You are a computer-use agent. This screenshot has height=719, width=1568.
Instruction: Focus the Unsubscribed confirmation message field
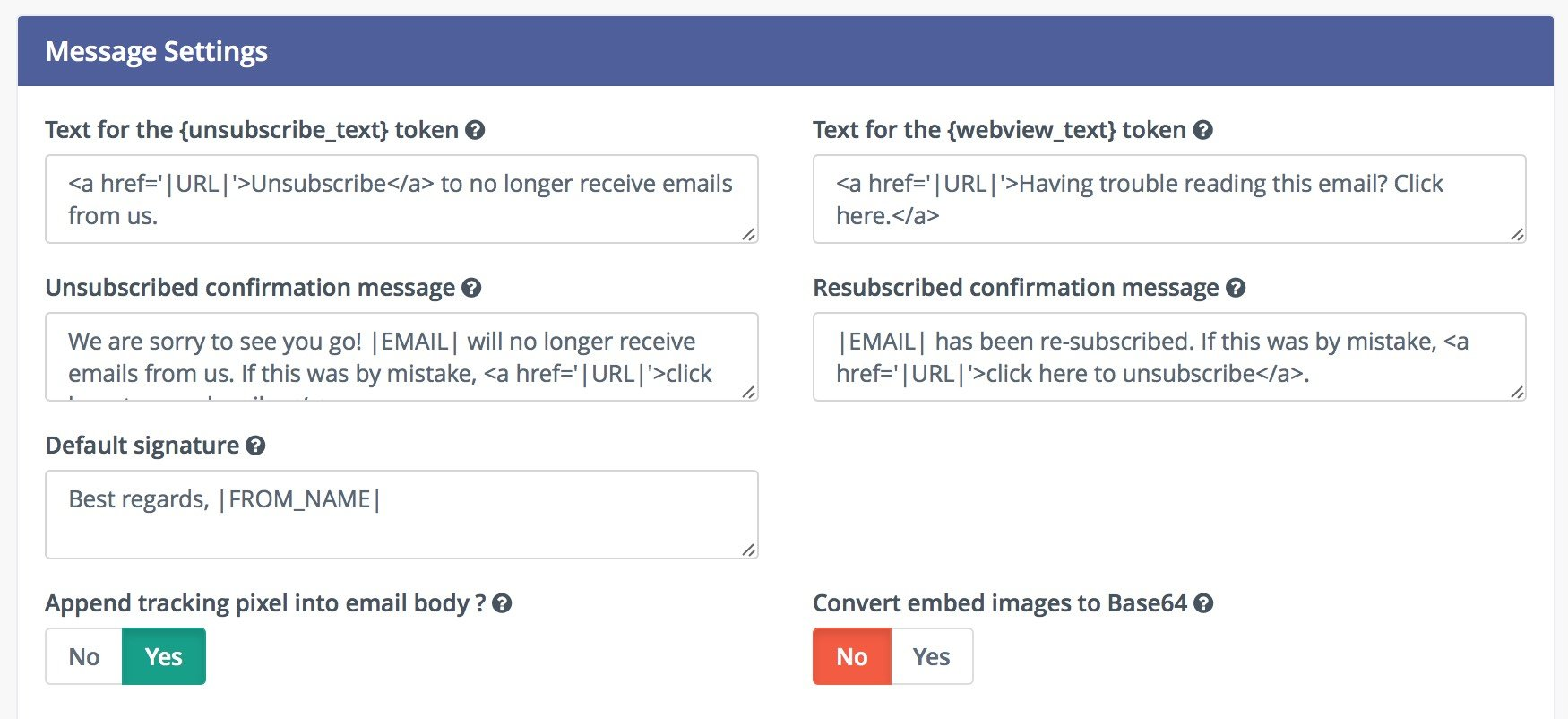(401, 357)
